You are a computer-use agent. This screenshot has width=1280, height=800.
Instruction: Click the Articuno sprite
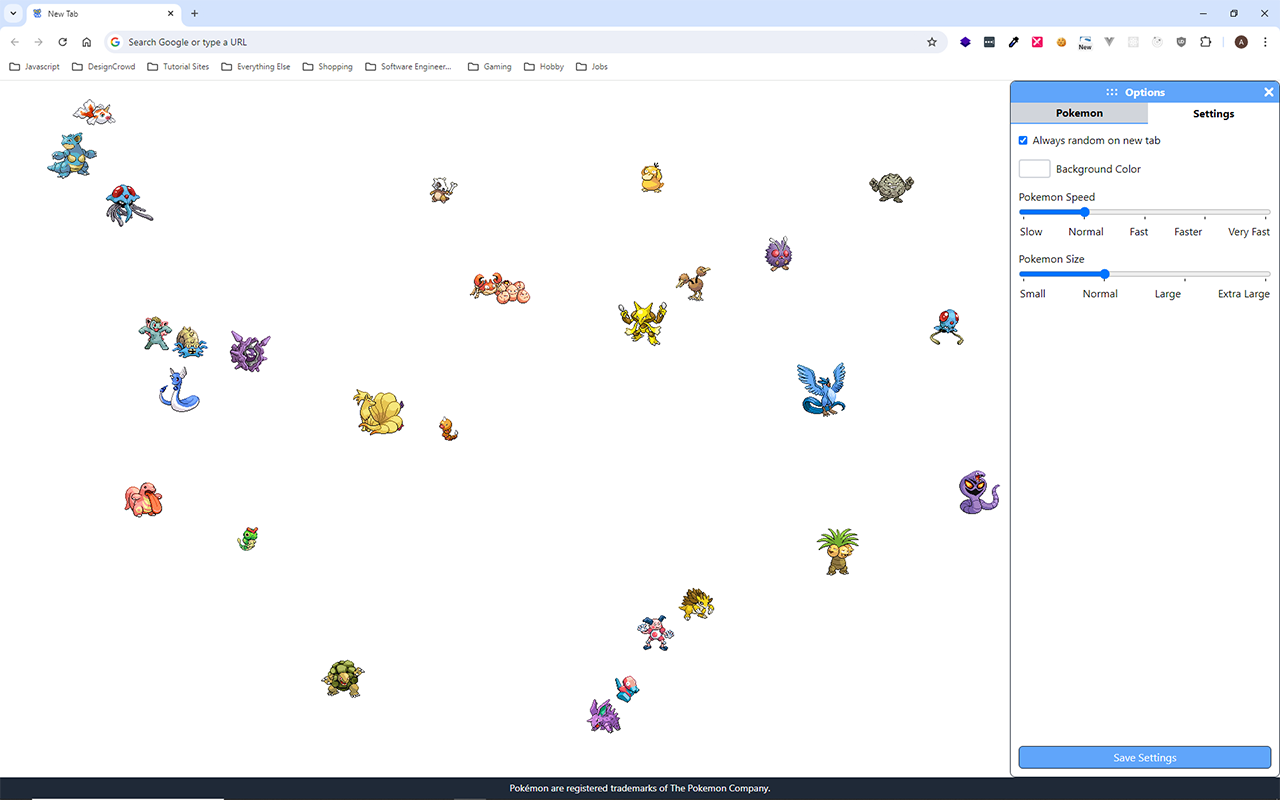(x=822, y=390)
